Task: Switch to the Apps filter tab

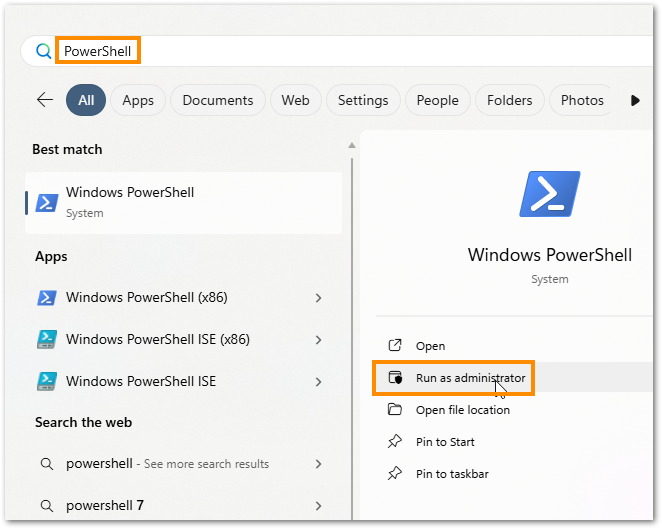Action: tap(138, 100)
